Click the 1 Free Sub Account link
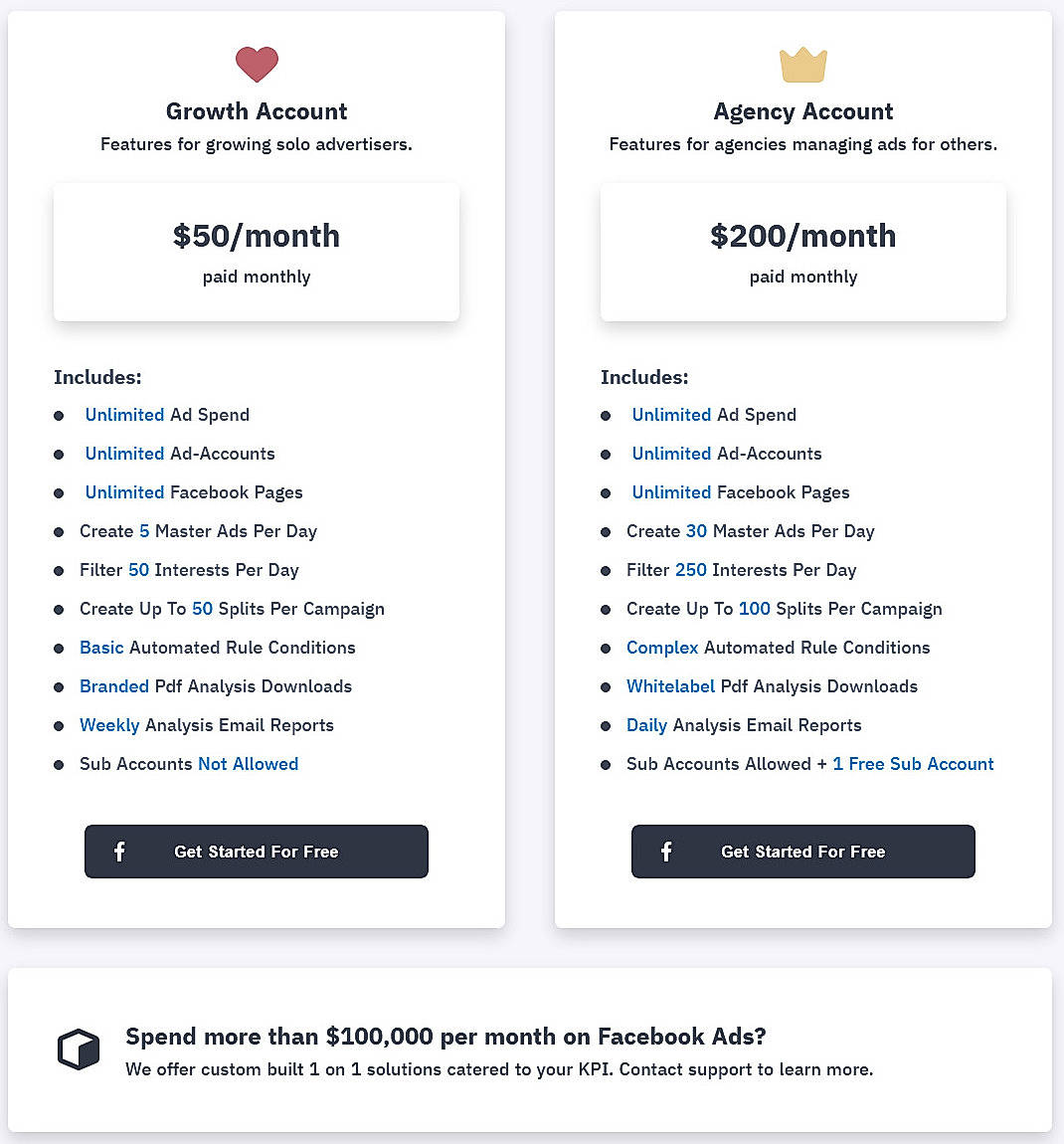The height and width of the screenshot is (1144, 1064). point(913,764)
